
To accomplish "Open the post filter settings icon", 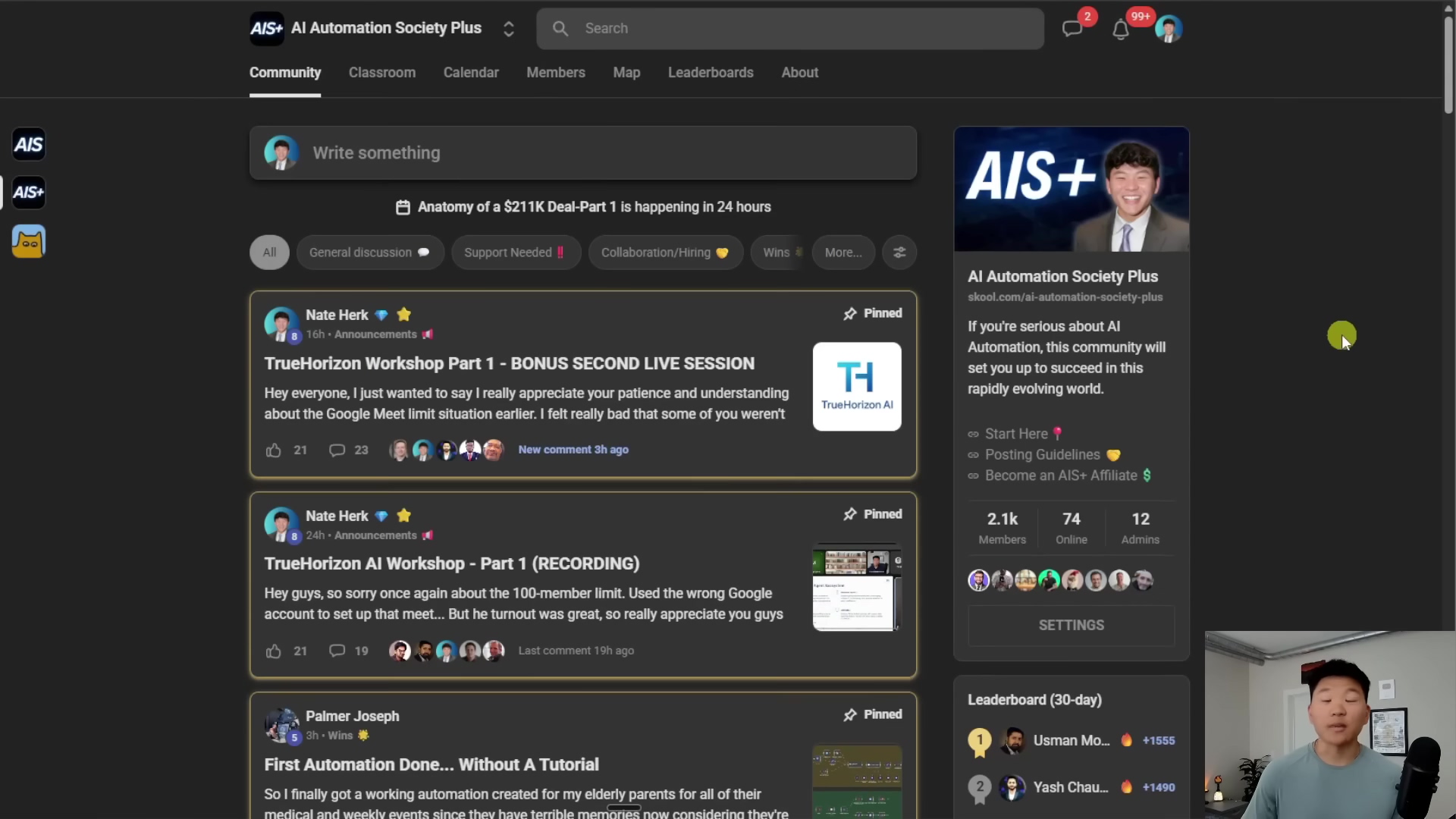I will tap(899, 253).
